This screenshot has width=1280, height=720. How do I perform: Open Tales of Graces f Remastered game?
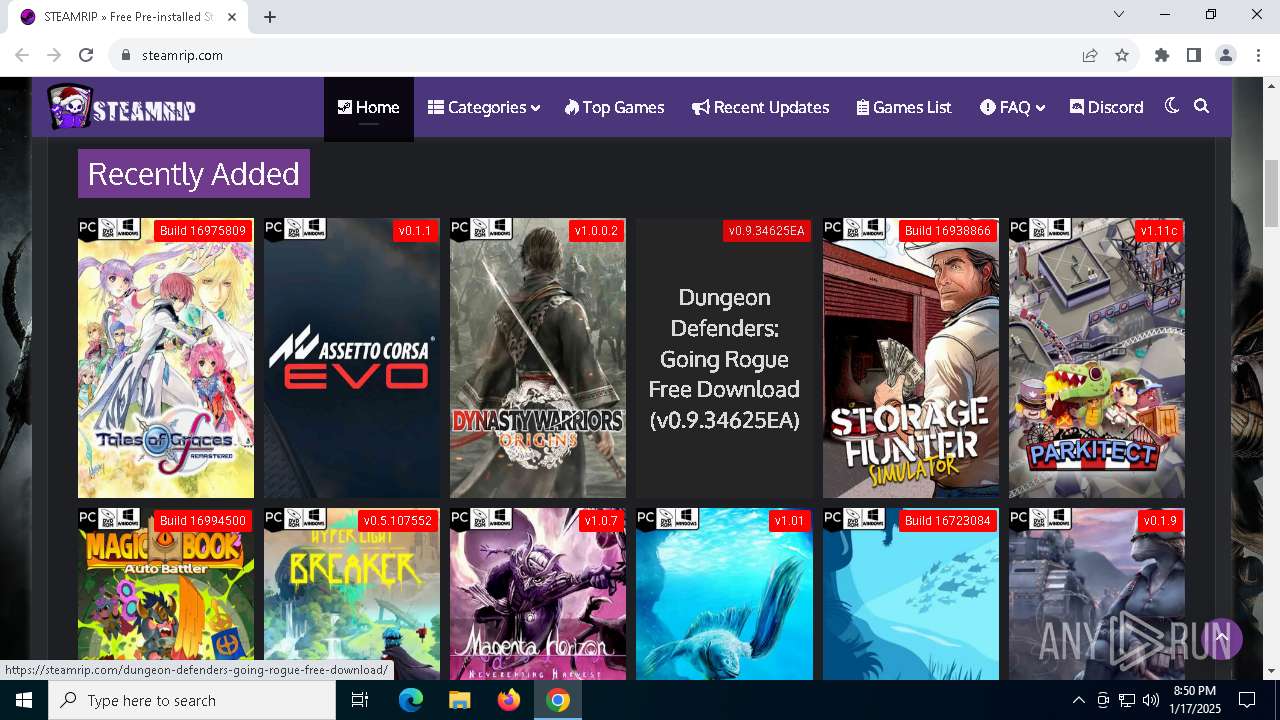point(166,358)
